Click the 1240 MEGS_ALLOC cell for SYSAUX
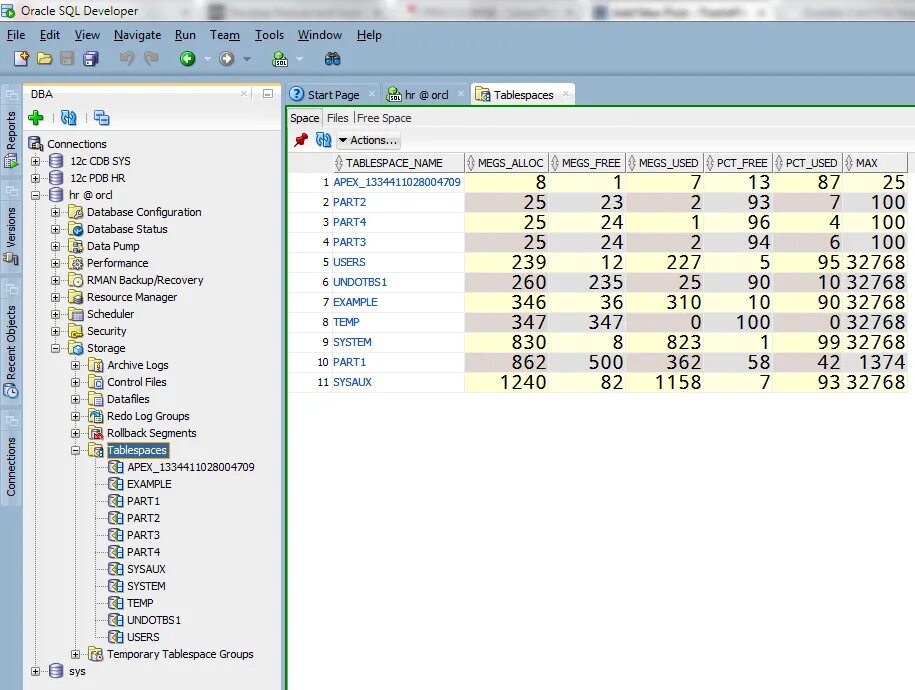 coord(507,382)
